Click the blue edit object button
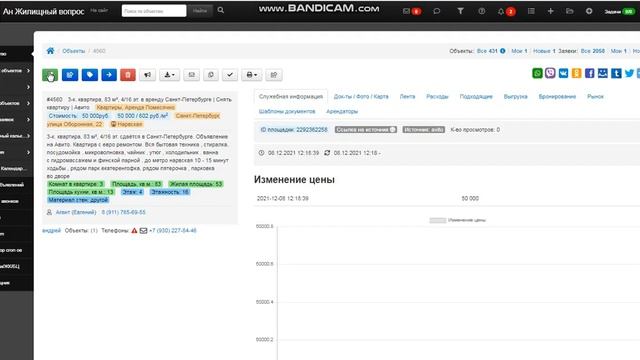Screen dimensions: 640x360 [x=70, y=75]
